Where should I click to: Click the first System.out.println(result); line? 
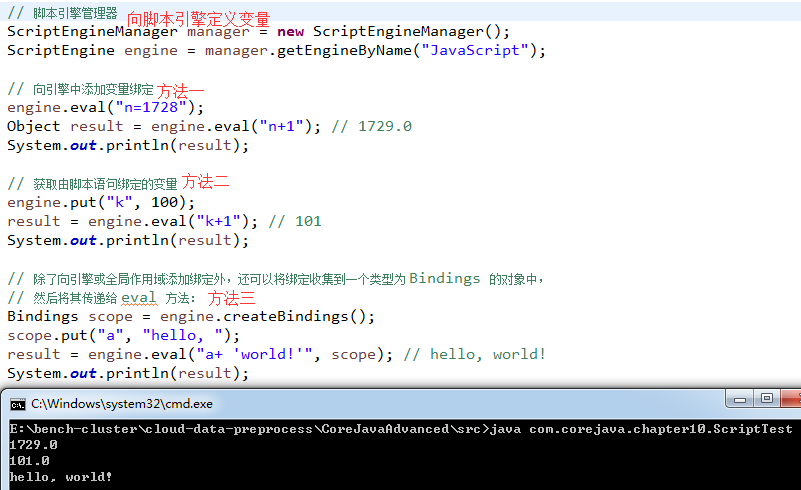click(128, 146)
